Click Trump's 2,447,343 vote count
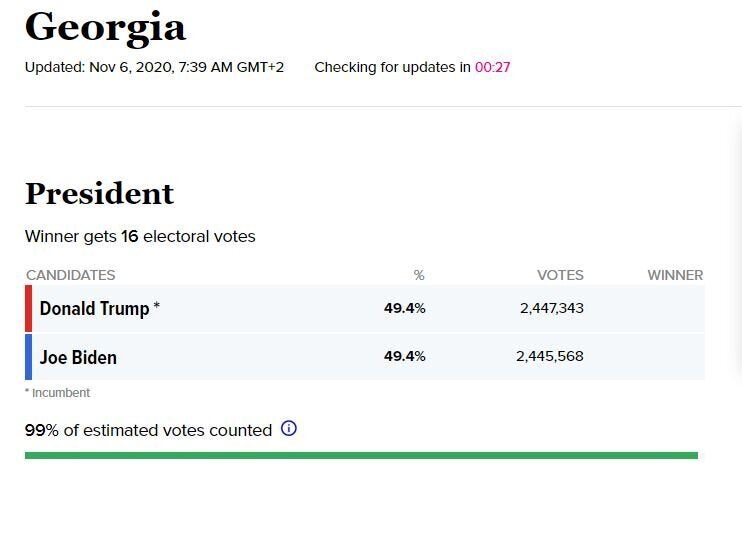 [x=552, y=308]
